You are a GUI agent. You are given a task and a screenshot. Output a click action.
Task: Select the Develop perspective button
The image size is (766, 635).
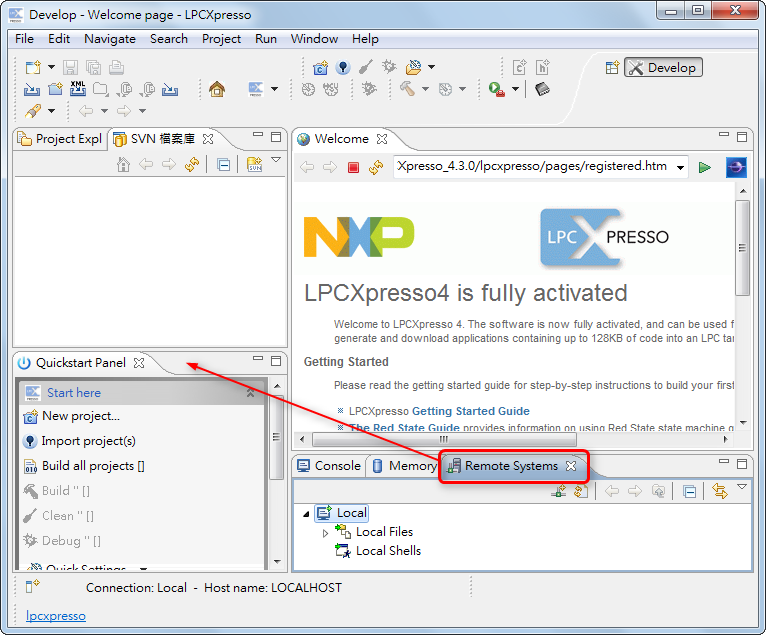(663, 67)
